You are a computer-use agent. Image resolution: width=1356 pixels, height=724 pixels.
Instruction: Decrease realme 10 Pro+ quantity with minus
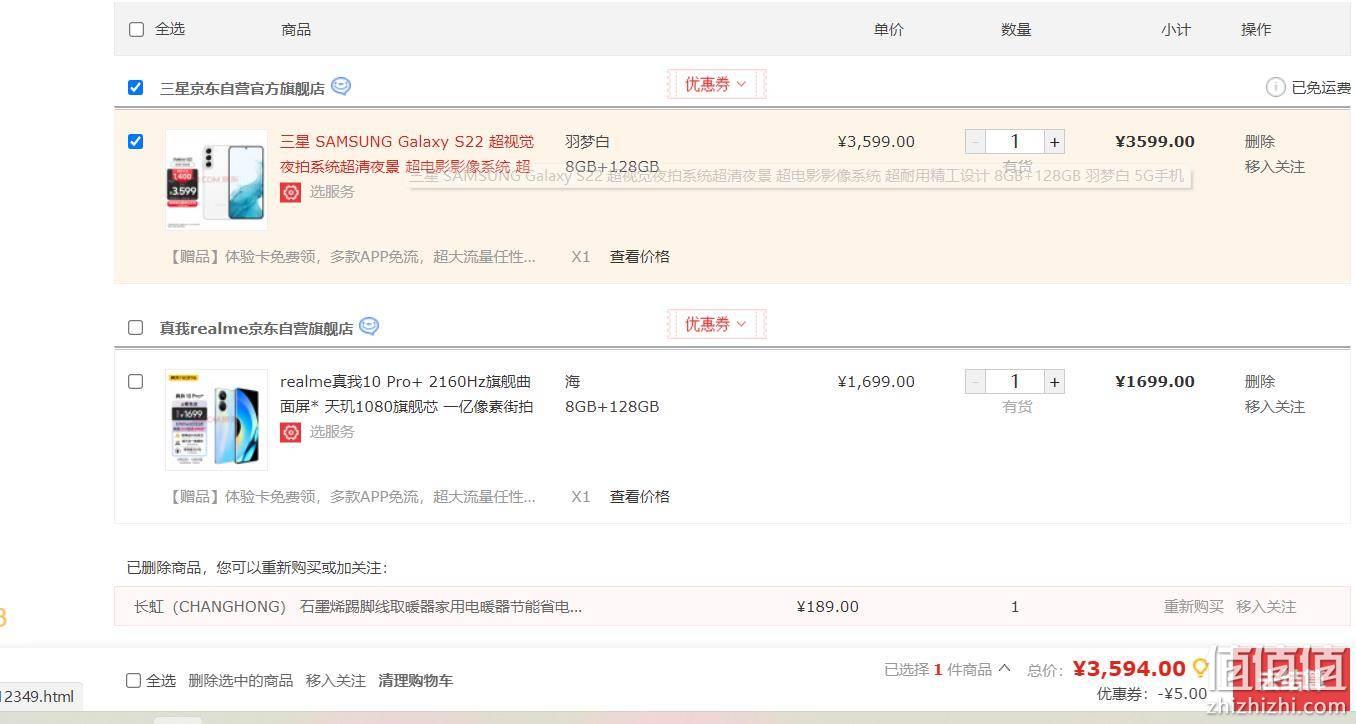(976, 382)
